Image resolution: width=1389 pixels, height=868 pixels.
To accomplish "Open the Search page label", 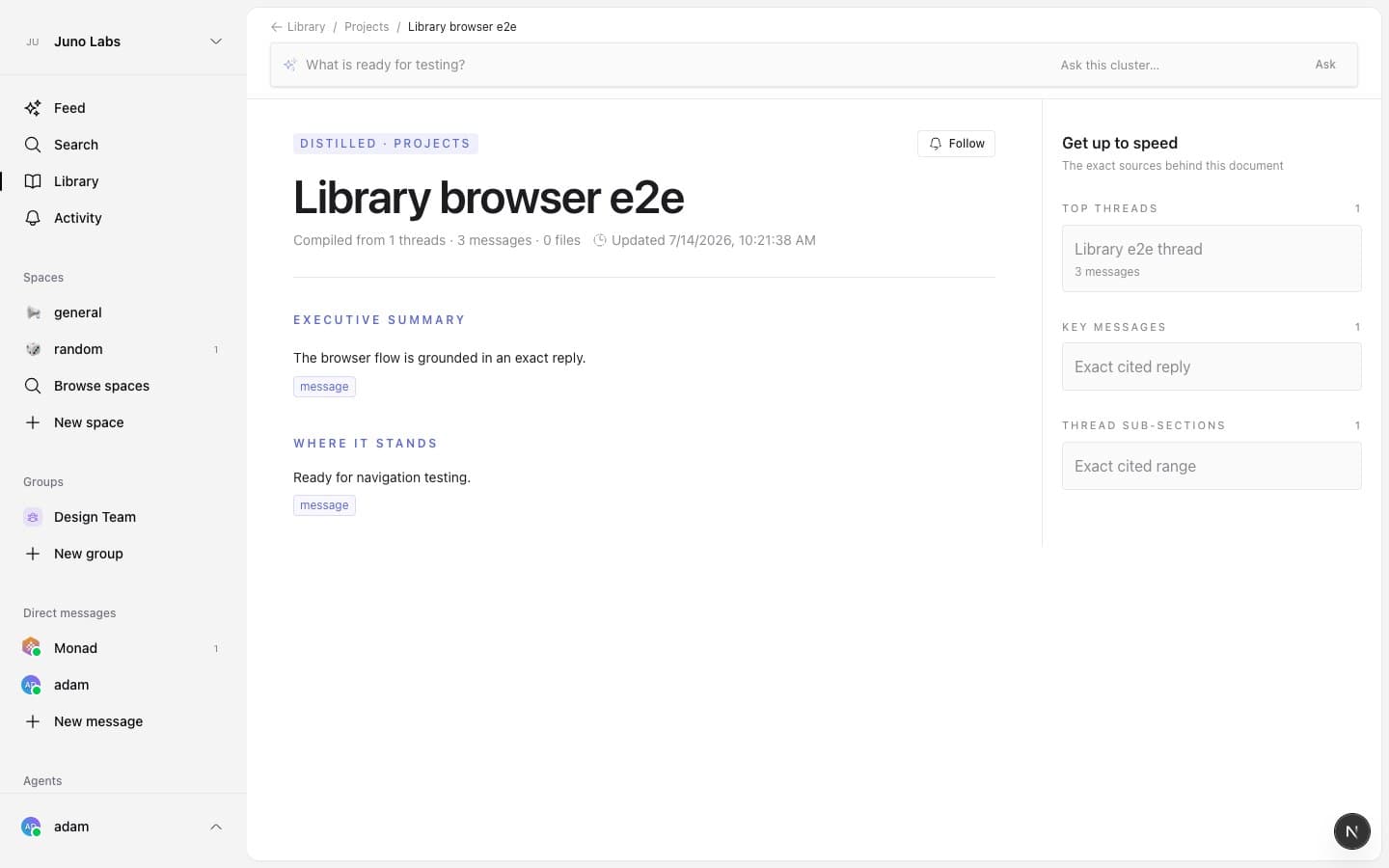I will pyautogui.click(x=76, y=145).
